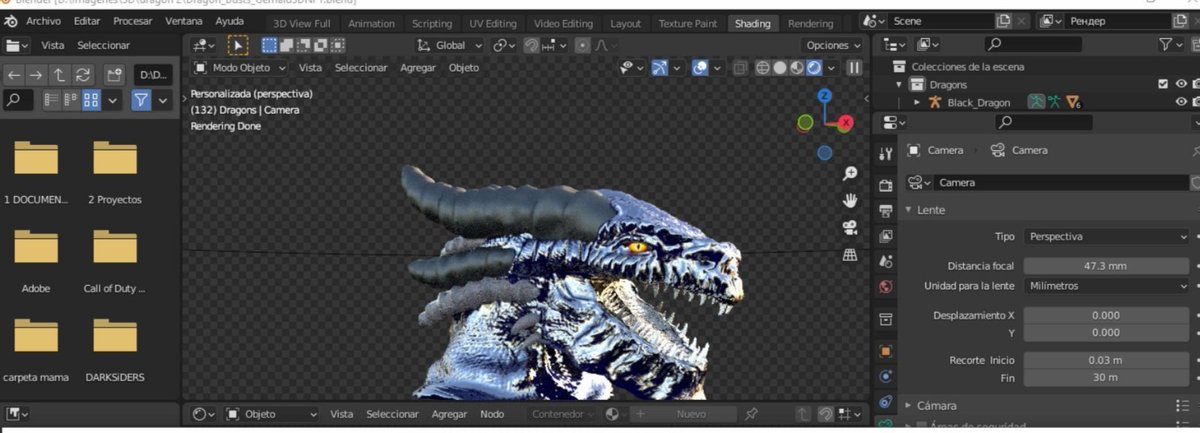
Task: Open the Opciones dropdown
Action: point(833,45)
